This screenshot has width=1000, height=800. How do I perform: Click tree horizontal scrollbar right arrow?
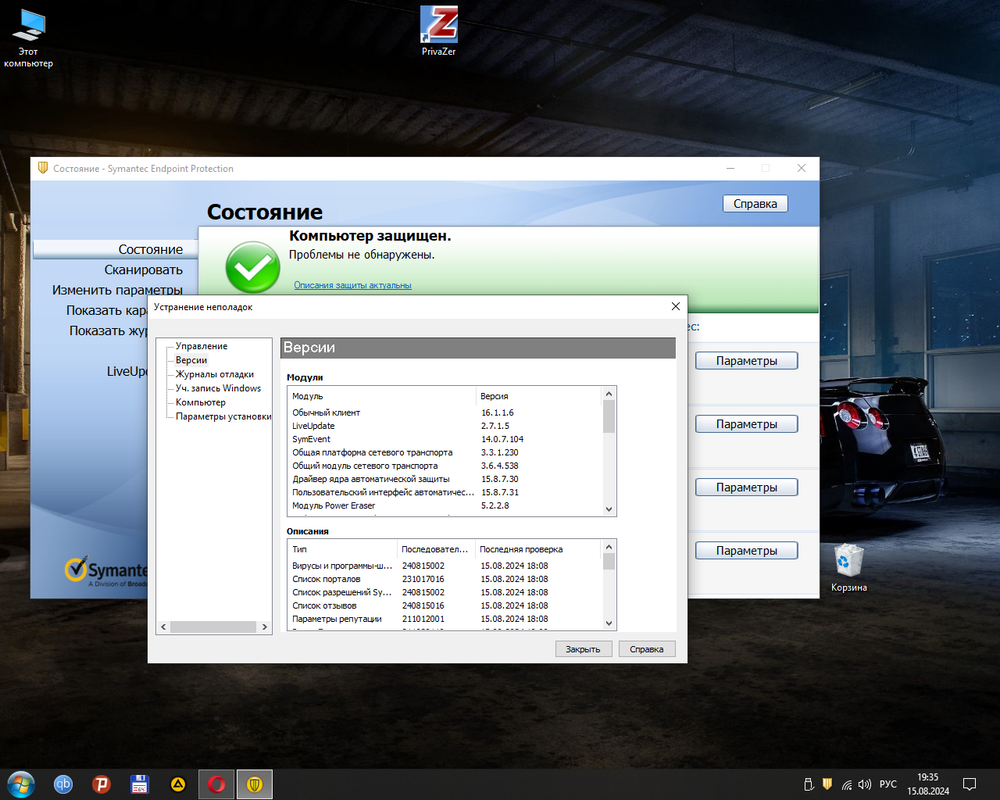point(265,627)
